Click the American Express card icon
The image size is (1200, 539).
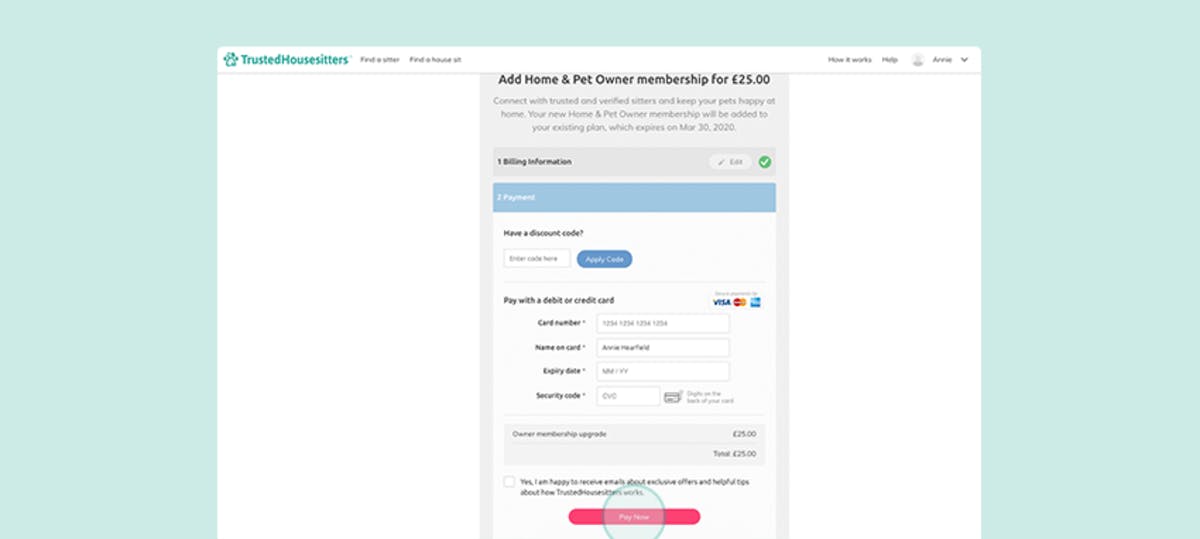click(755, 302)
